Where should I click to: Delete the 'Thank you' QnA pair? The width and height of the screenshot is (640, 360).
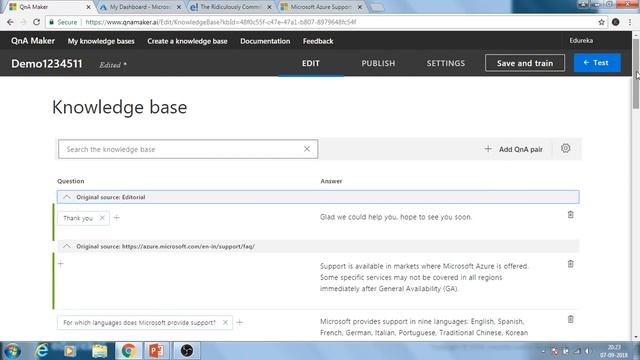[x=571, y=215]
